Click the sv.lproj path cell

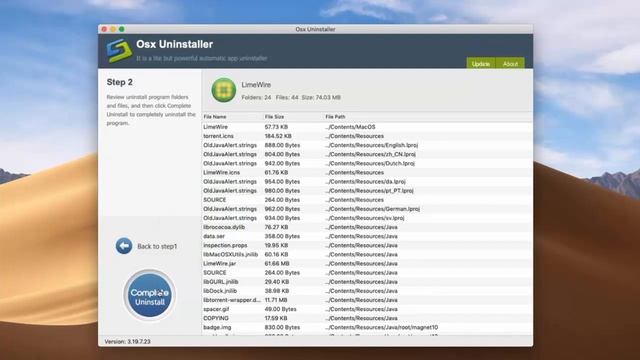365,218
